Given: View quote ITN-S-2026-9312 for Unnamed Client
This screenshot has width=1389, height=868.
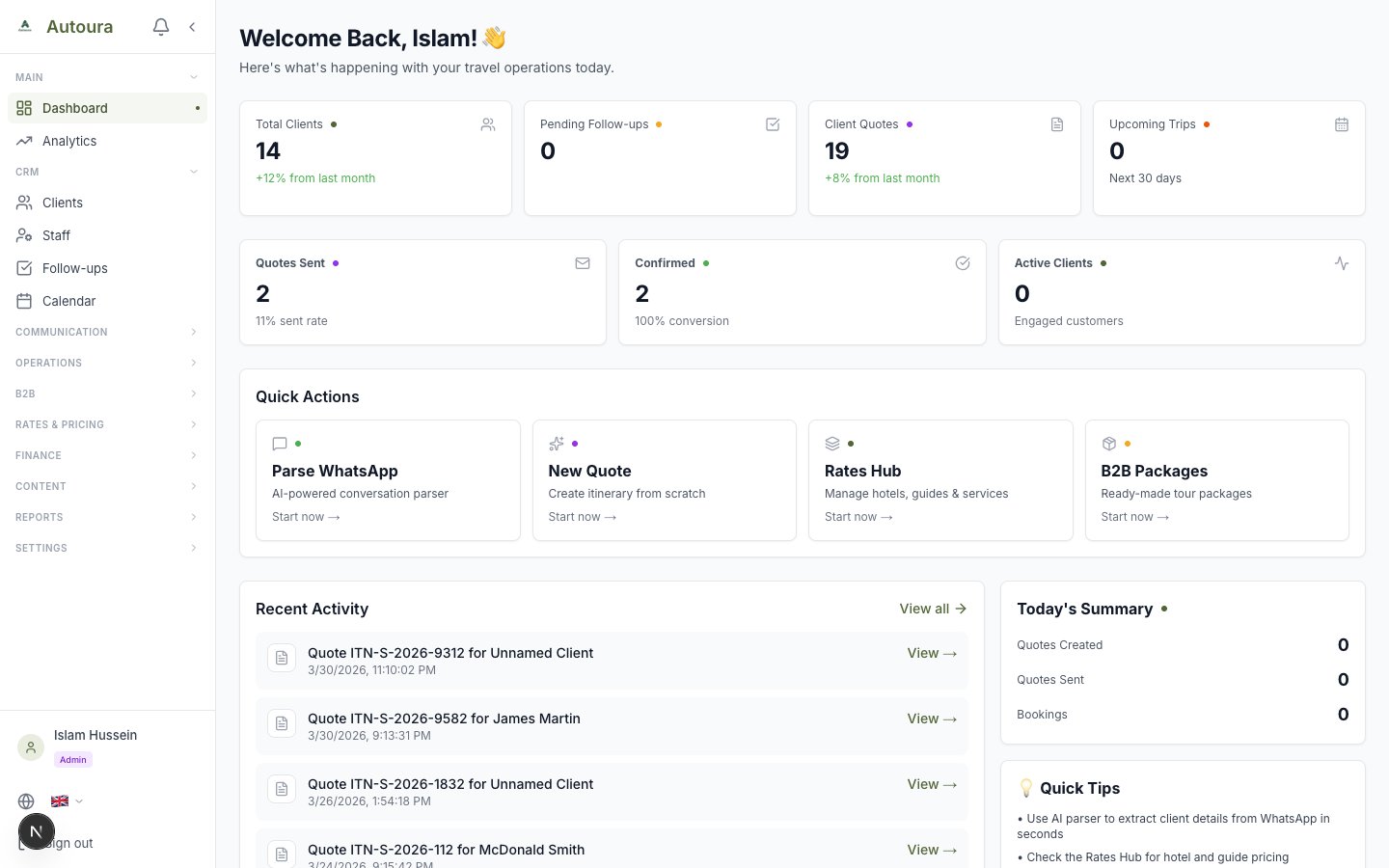Looking at the screenshot, I should pyautogui.click(x=932, y=653).
